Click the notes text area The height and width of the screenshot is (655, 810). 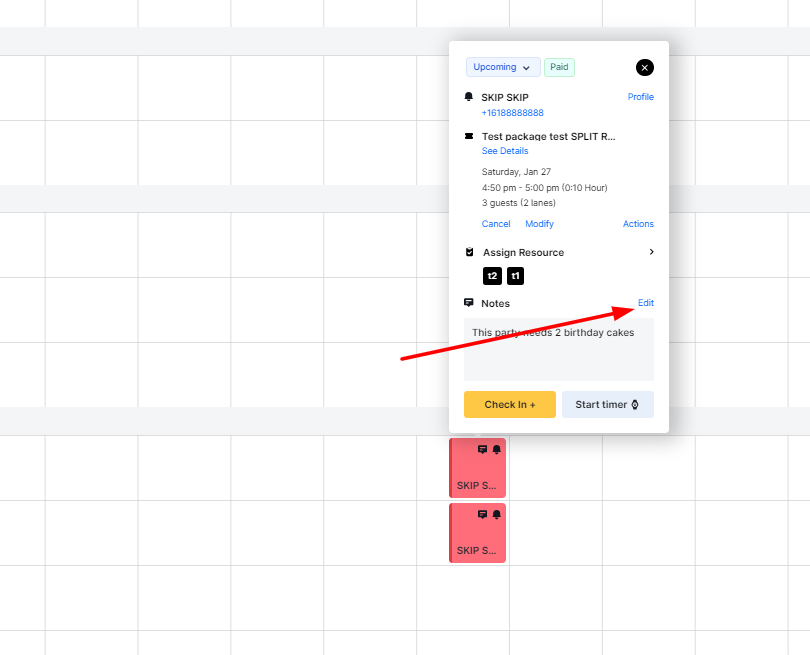(x=558, y=350)
